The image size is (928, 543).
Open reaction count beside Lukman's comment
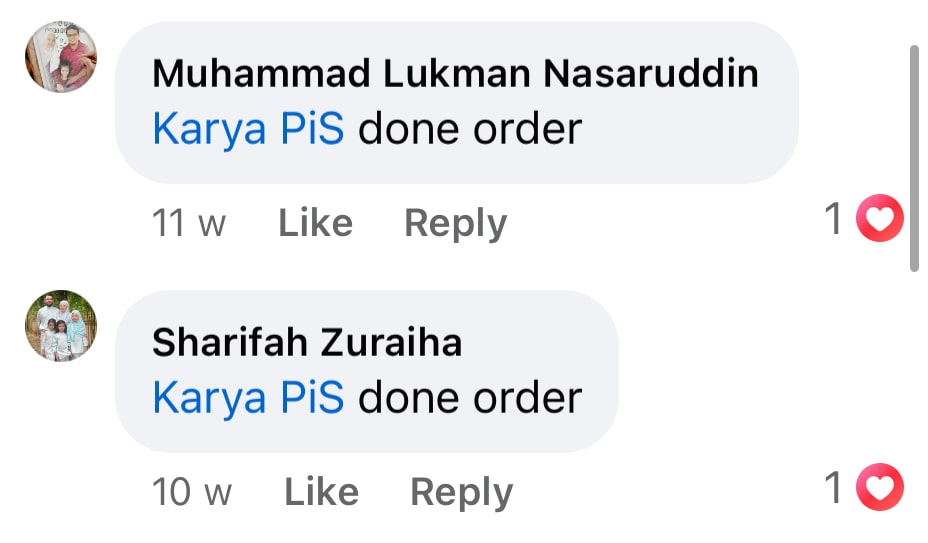[x=833, y=218]
